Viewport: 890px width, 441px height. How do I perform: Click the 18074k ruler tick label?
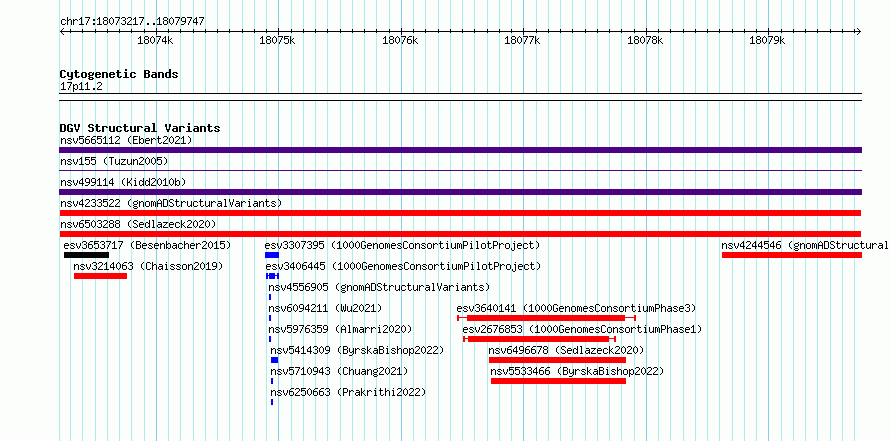click(155, 40)
